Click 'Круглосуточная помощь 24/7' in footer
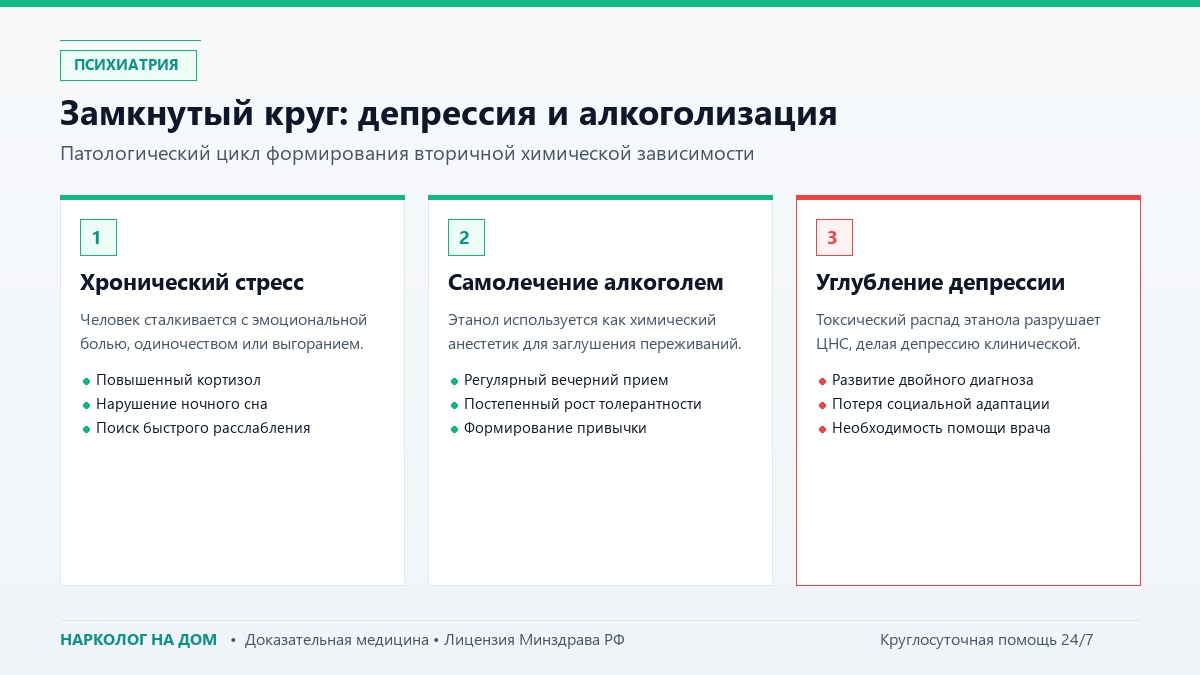 pos(987,640)
